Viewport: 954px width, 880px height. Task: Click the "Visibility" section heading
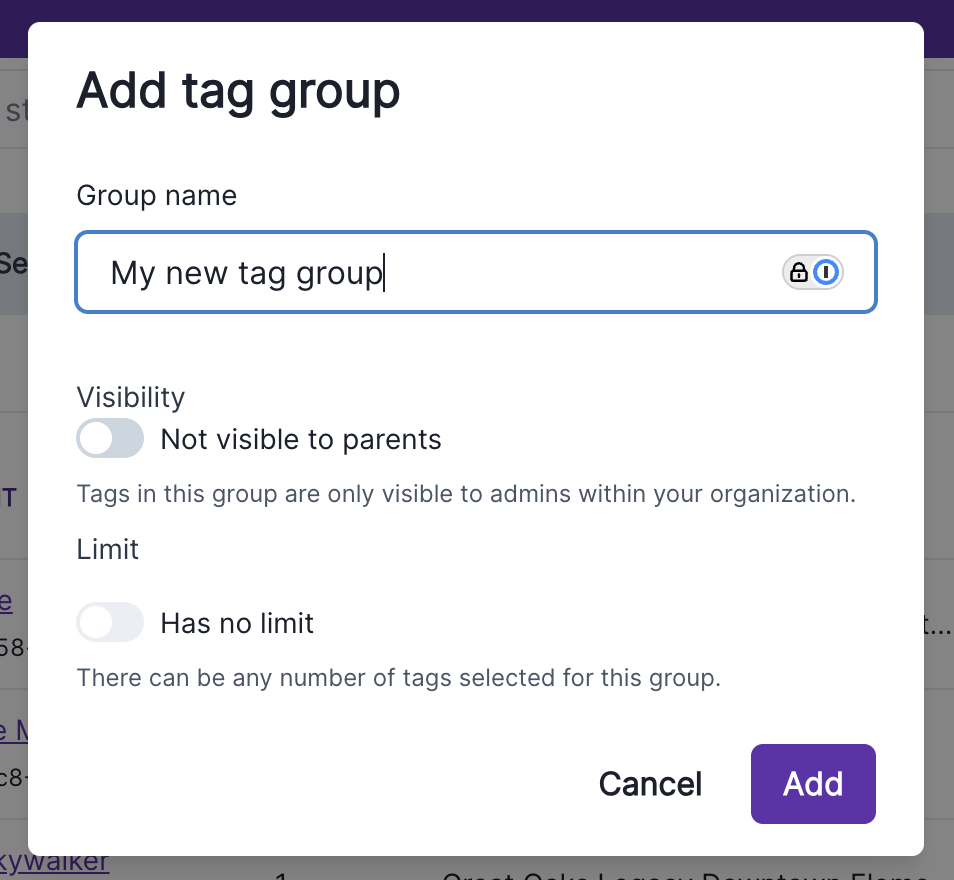[x=131, y=397]
